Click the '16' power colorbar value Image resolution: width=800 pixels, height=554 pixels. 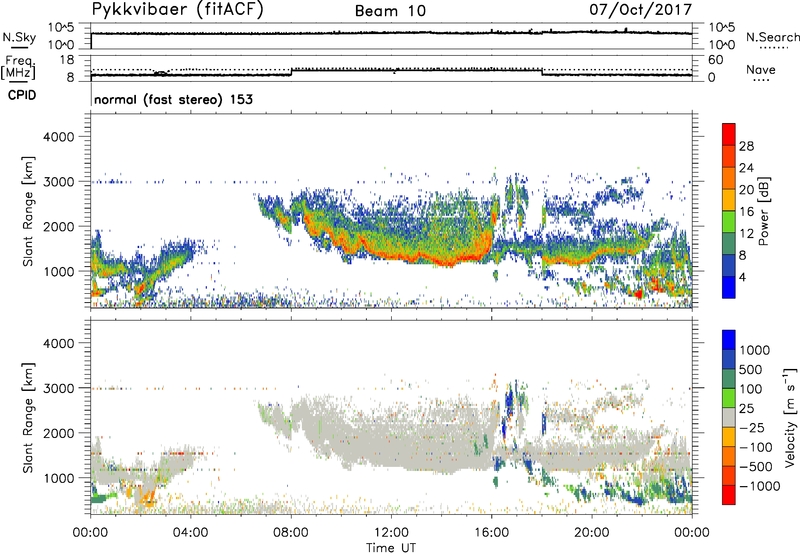click(746, 212)
